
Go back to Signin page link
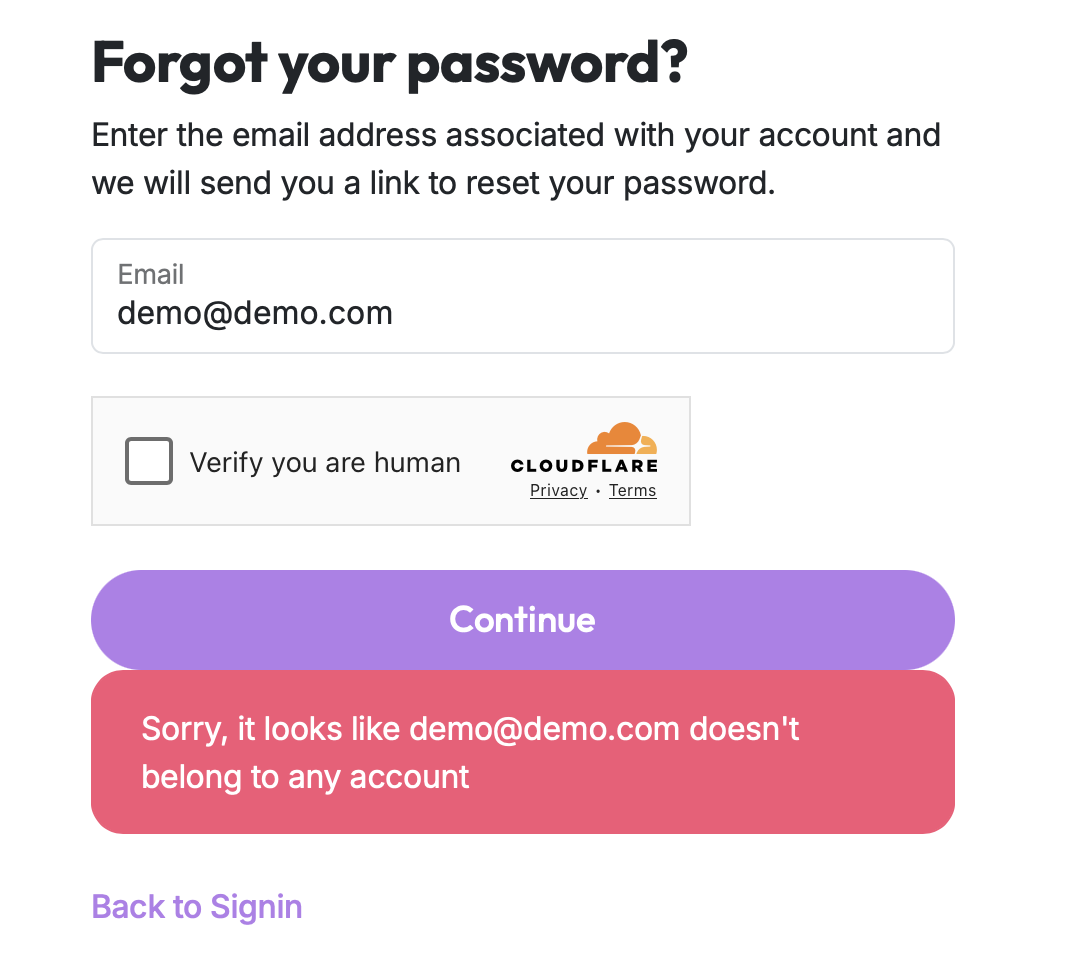[197, 907]
